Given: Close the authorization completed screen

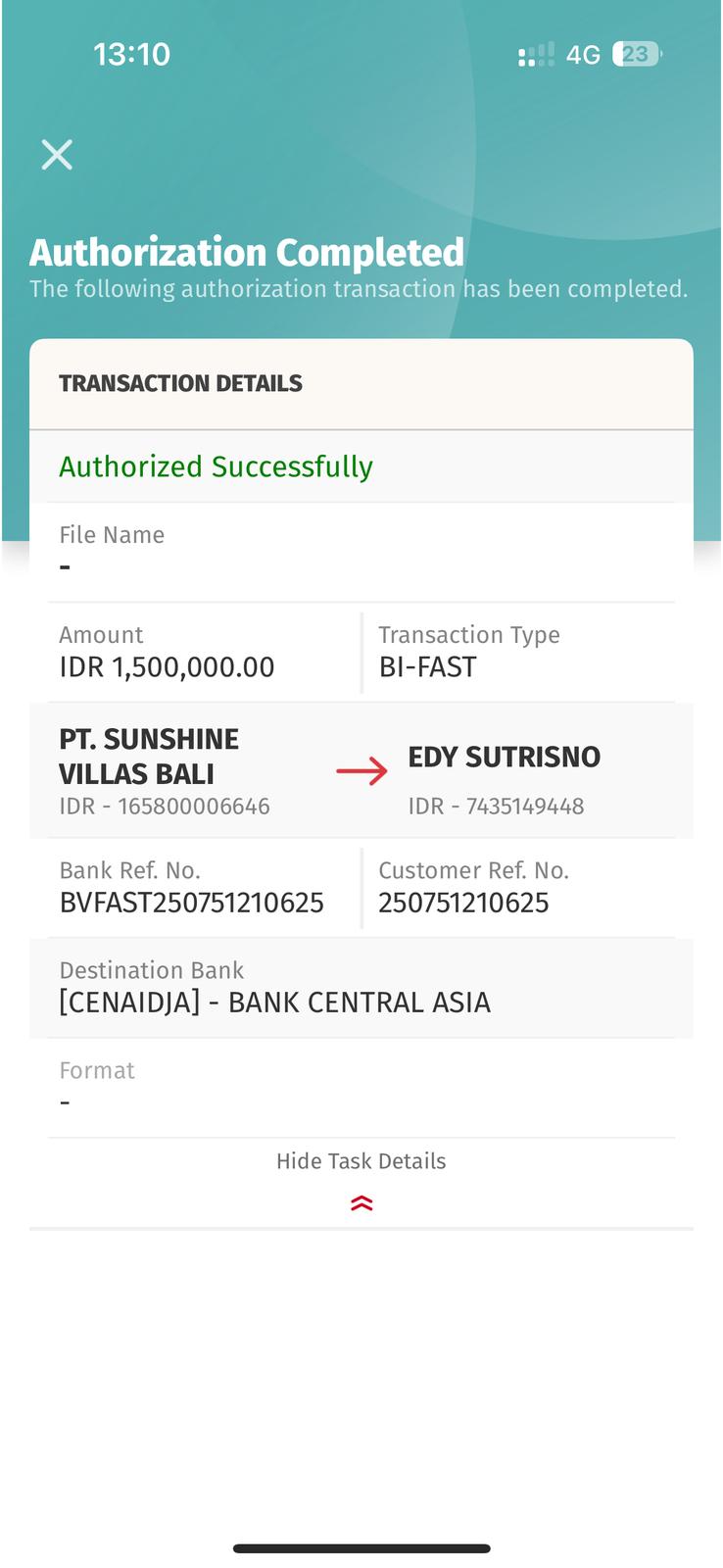Looking at the screenshot, I should 57,155.
